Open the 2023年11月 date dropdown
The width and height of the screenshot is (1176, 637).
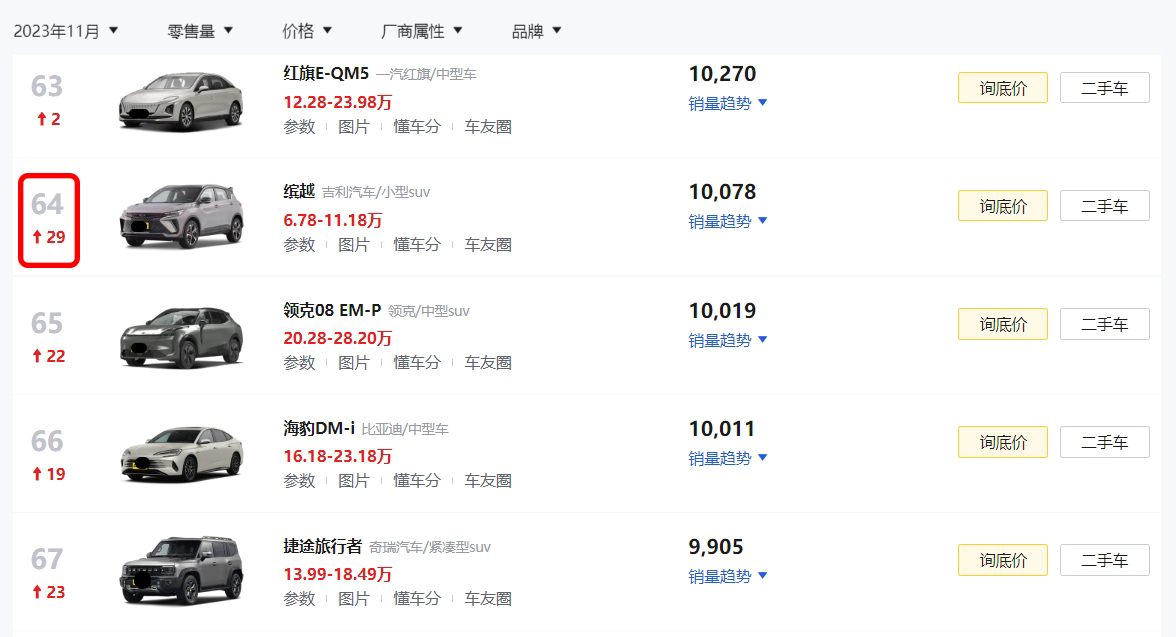[x=66, y=32]
